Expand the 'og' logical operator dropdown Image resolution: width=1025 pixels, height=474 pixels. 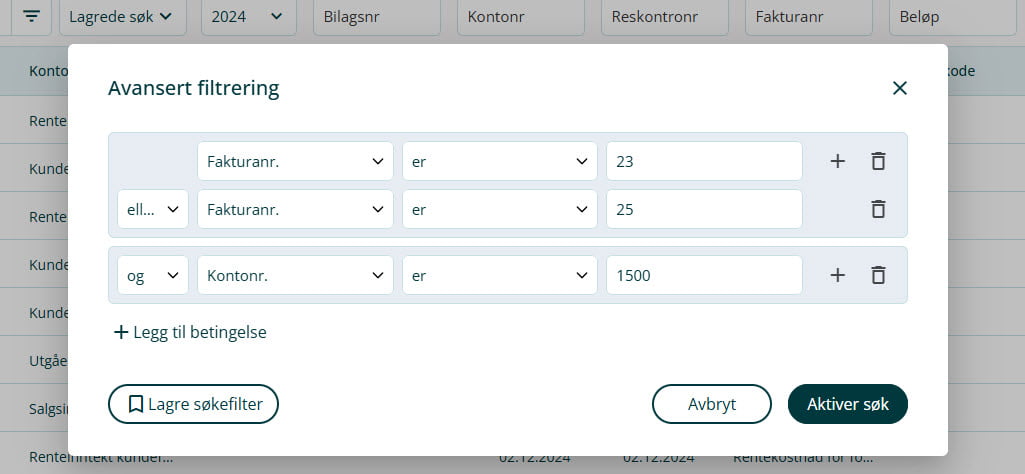coord(153,275)
